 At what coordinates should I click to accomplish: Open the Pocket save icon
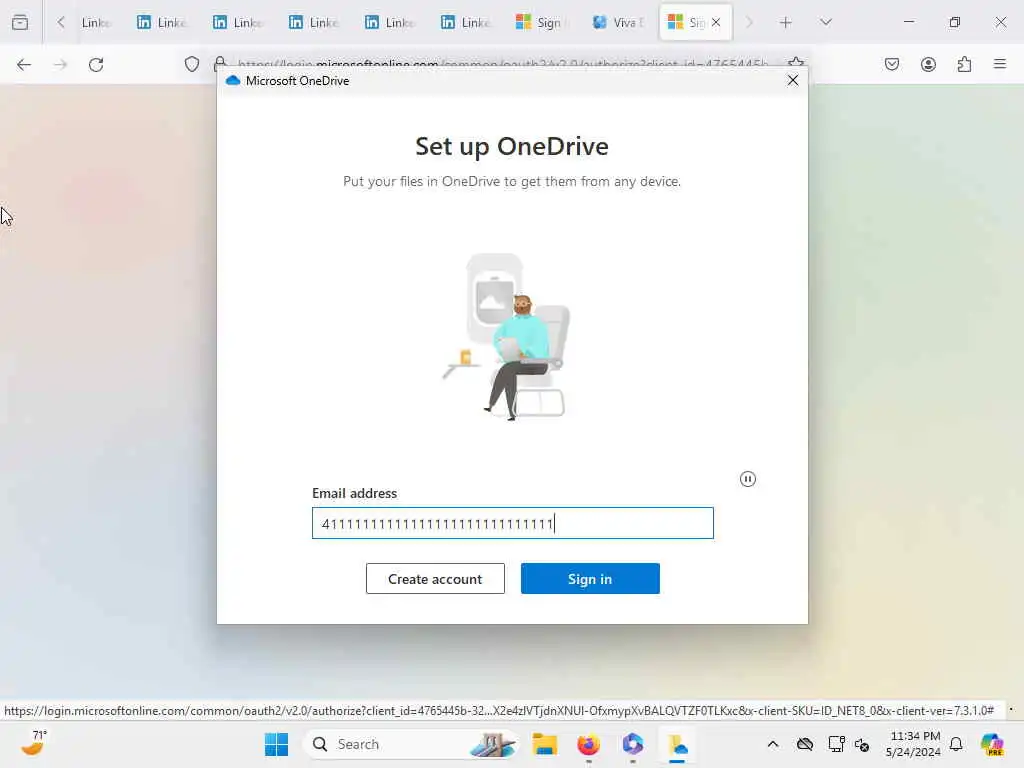coord(892,64)
